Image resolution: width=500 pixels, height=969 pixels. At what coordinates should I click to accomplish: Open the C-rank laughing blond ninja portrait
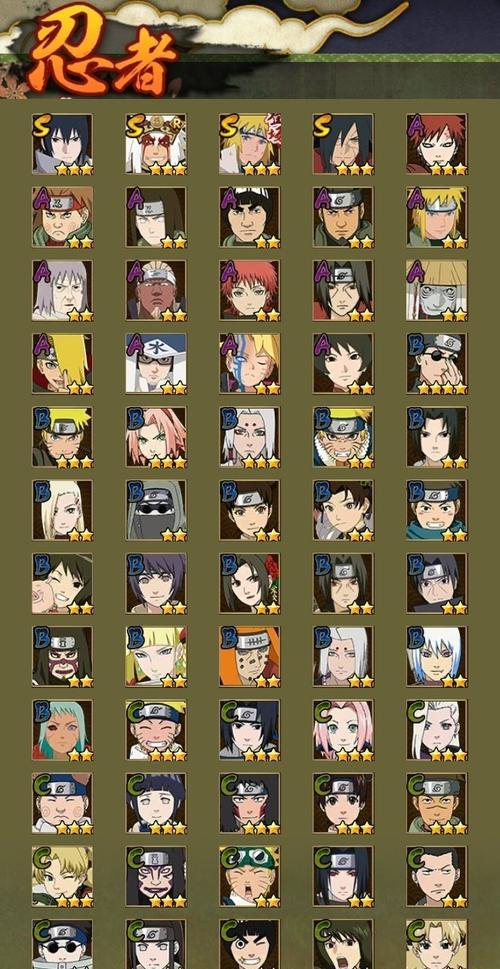(156, 730)
